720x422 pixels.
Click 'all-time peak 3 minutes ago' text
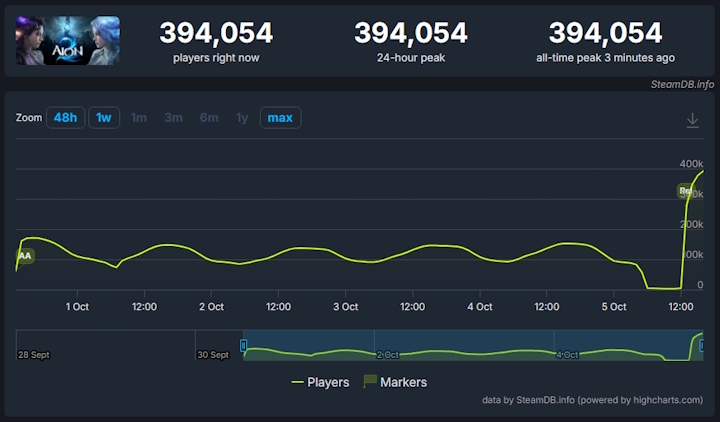[605, 58]
